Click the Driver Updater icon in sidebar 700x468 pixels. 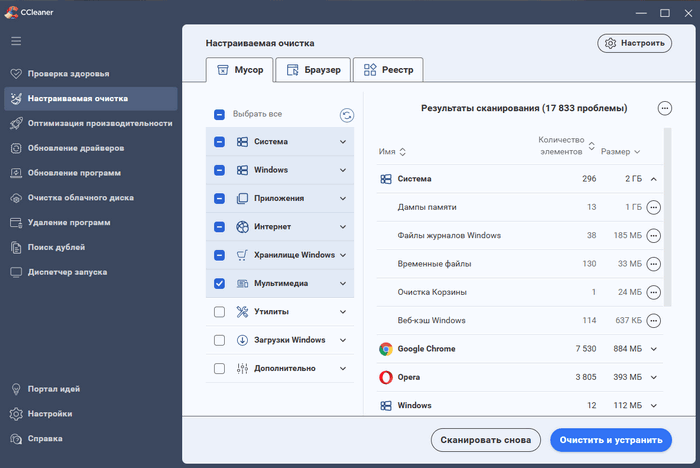point(16,148)
